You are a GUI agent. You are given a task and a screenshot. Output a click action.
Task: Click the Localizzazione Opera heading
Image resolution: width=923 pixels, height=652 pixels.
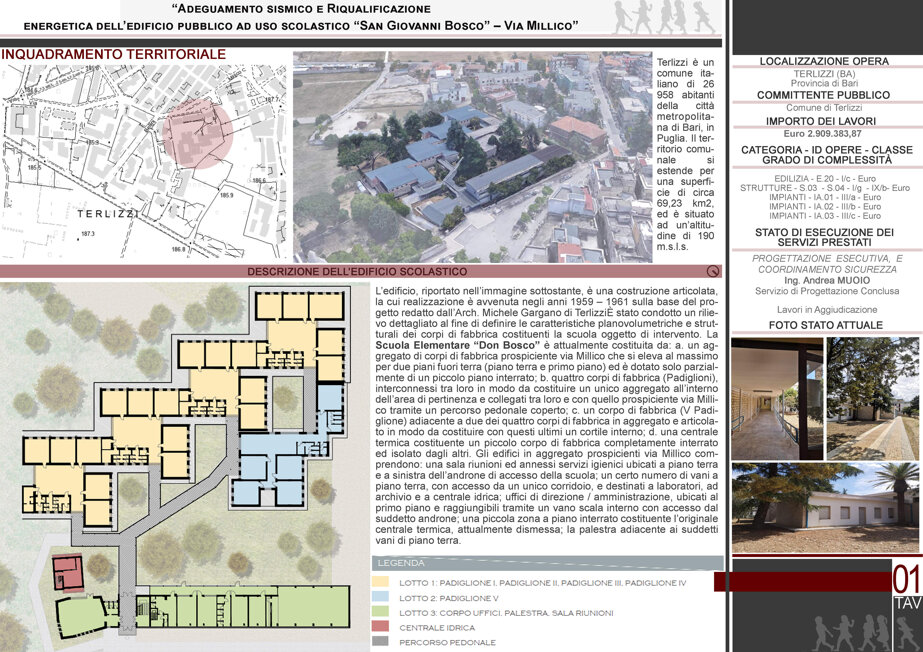[x=824, y=61]
